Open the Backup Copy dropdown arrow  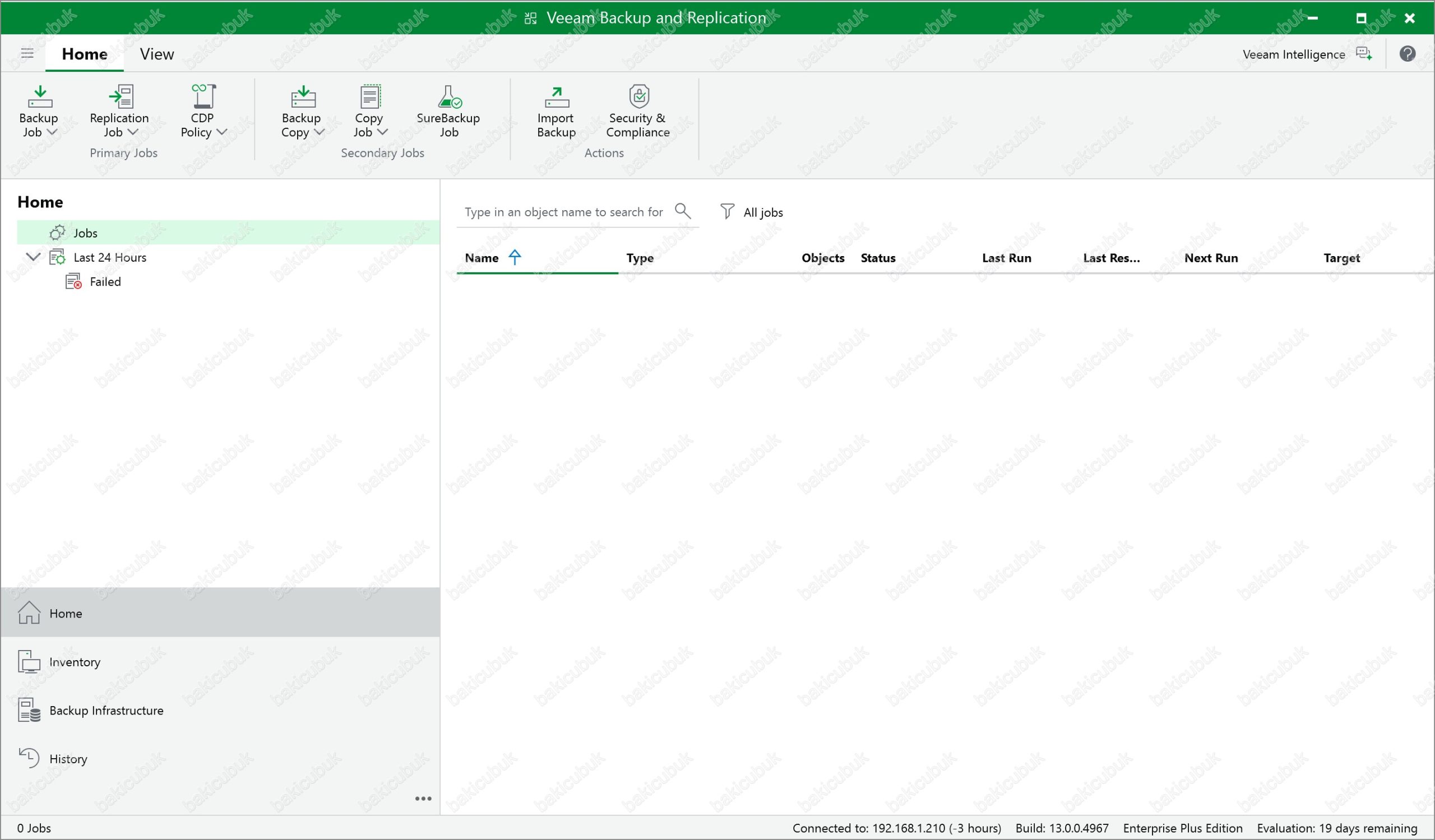point(320,133)
